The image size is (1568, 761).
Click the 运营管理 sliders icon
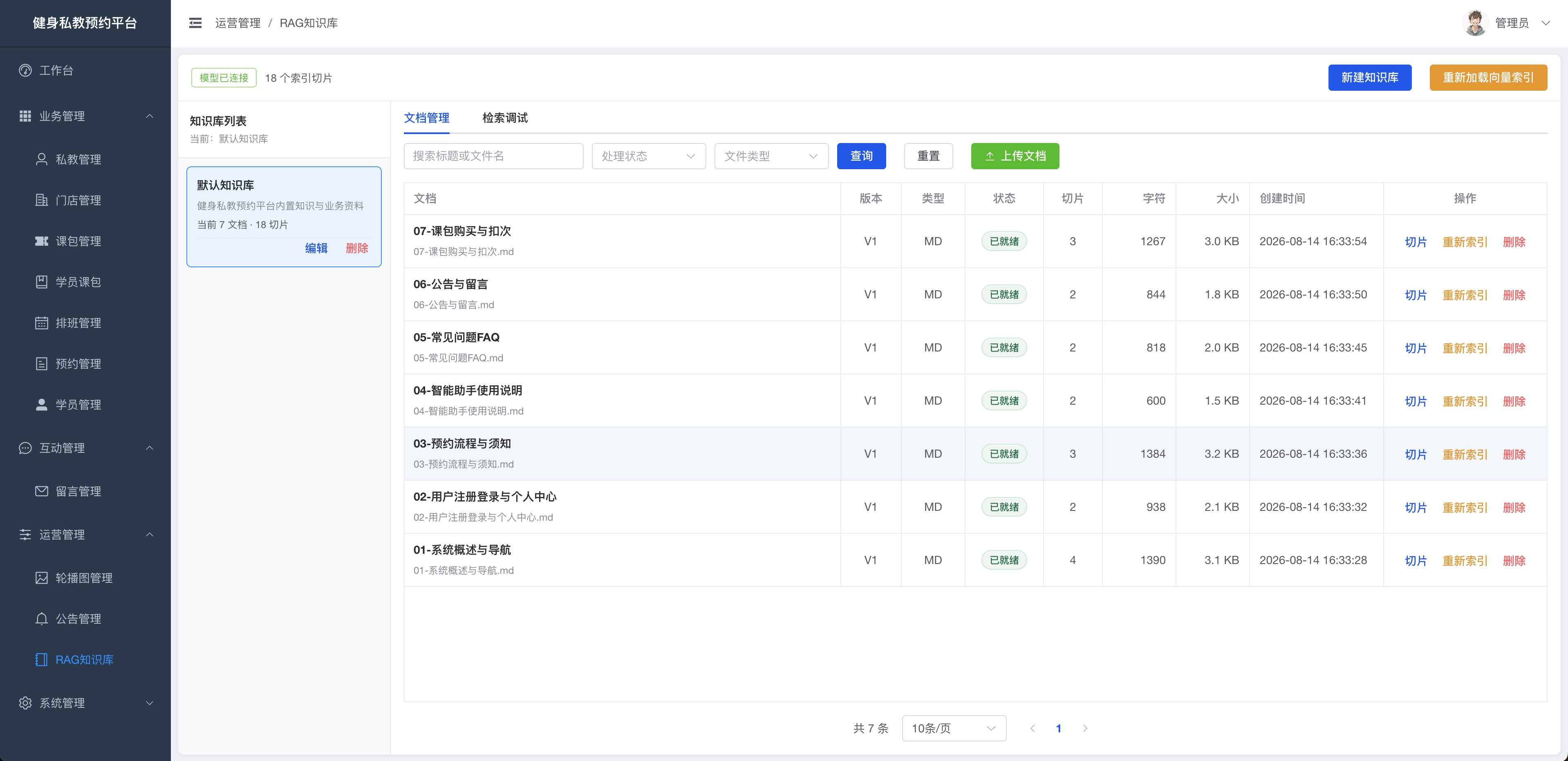25,535
